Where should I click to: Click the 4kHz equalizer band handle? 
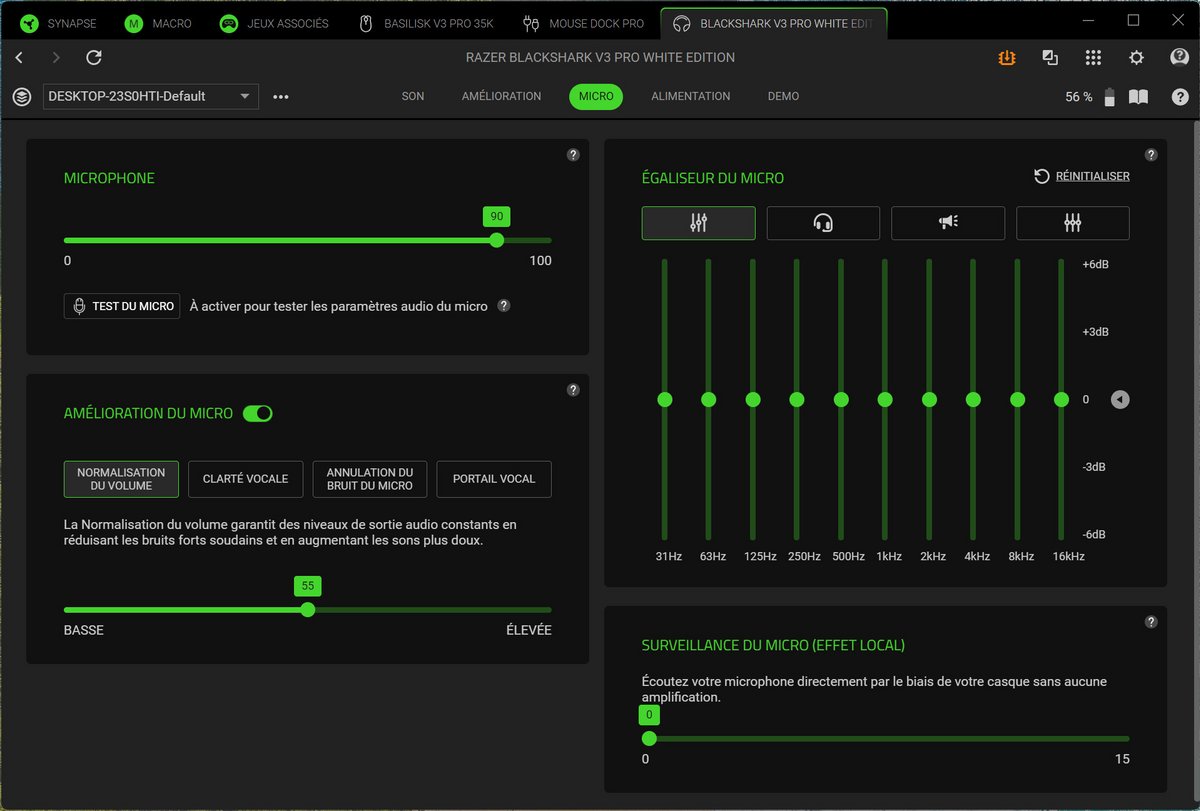click(973, 400)
